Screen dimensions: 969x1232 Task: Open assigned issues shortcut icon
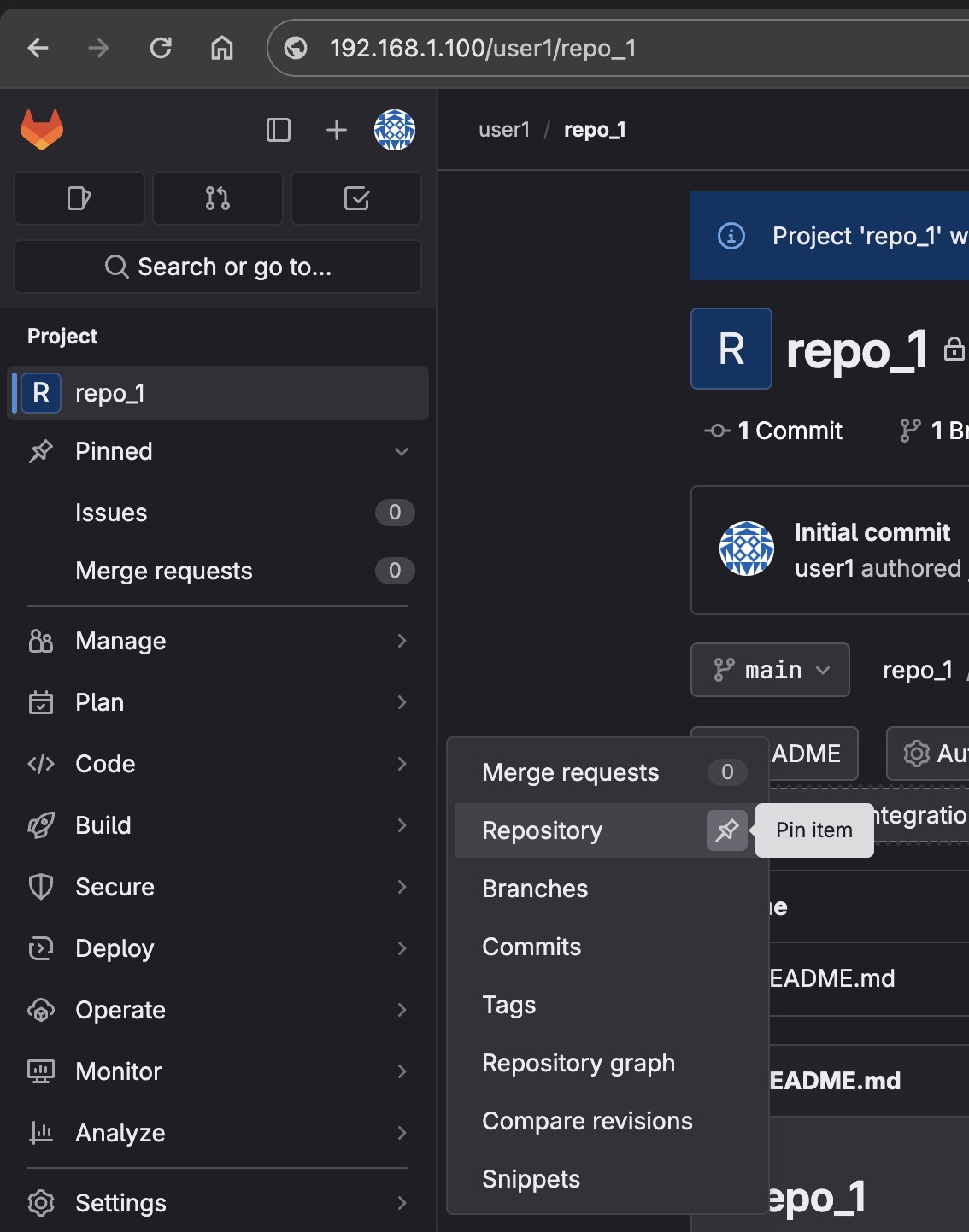tap(79, 198)
